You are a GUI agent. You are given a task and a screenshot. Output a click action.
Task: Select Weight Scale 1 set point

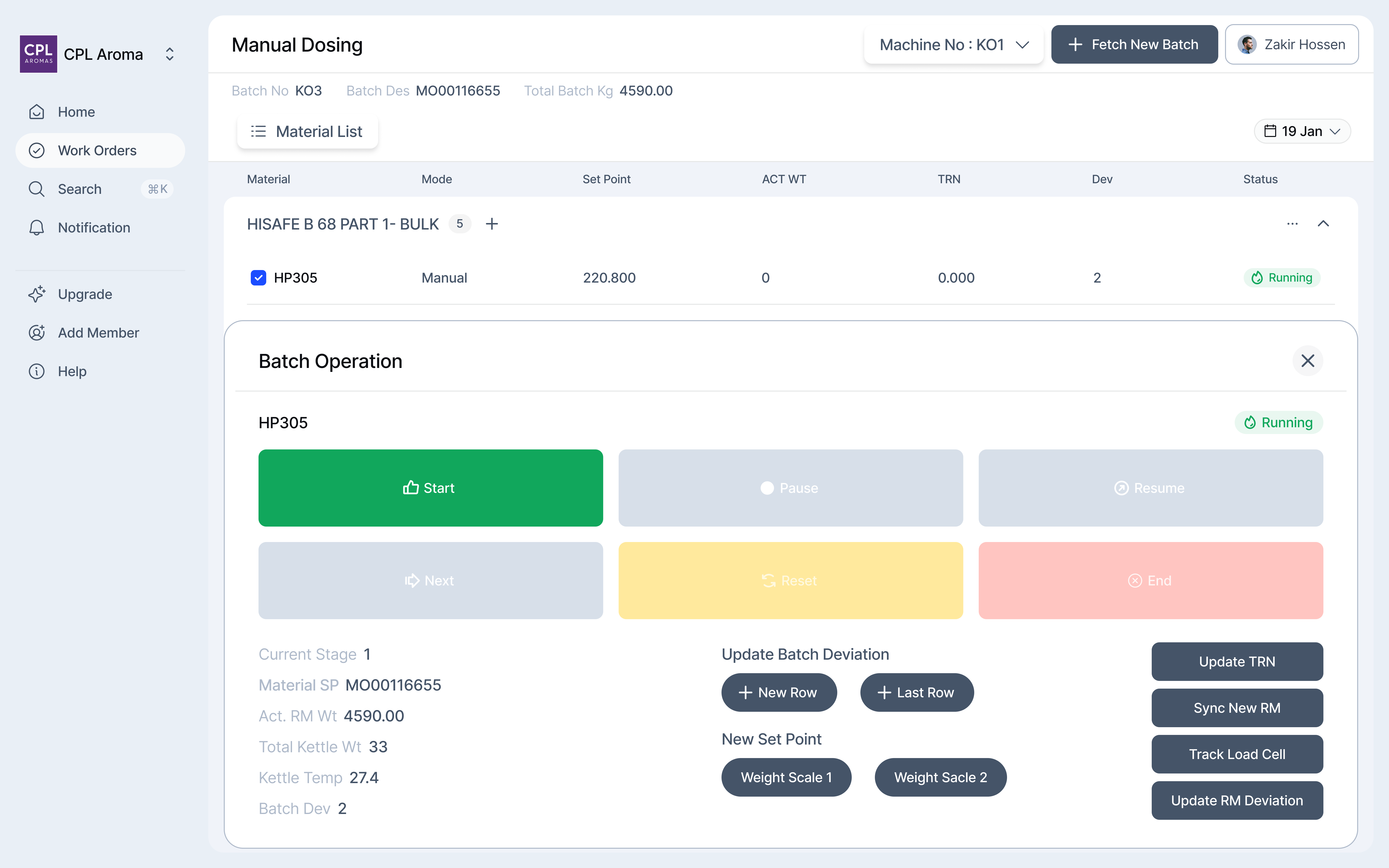pos(786,777)
